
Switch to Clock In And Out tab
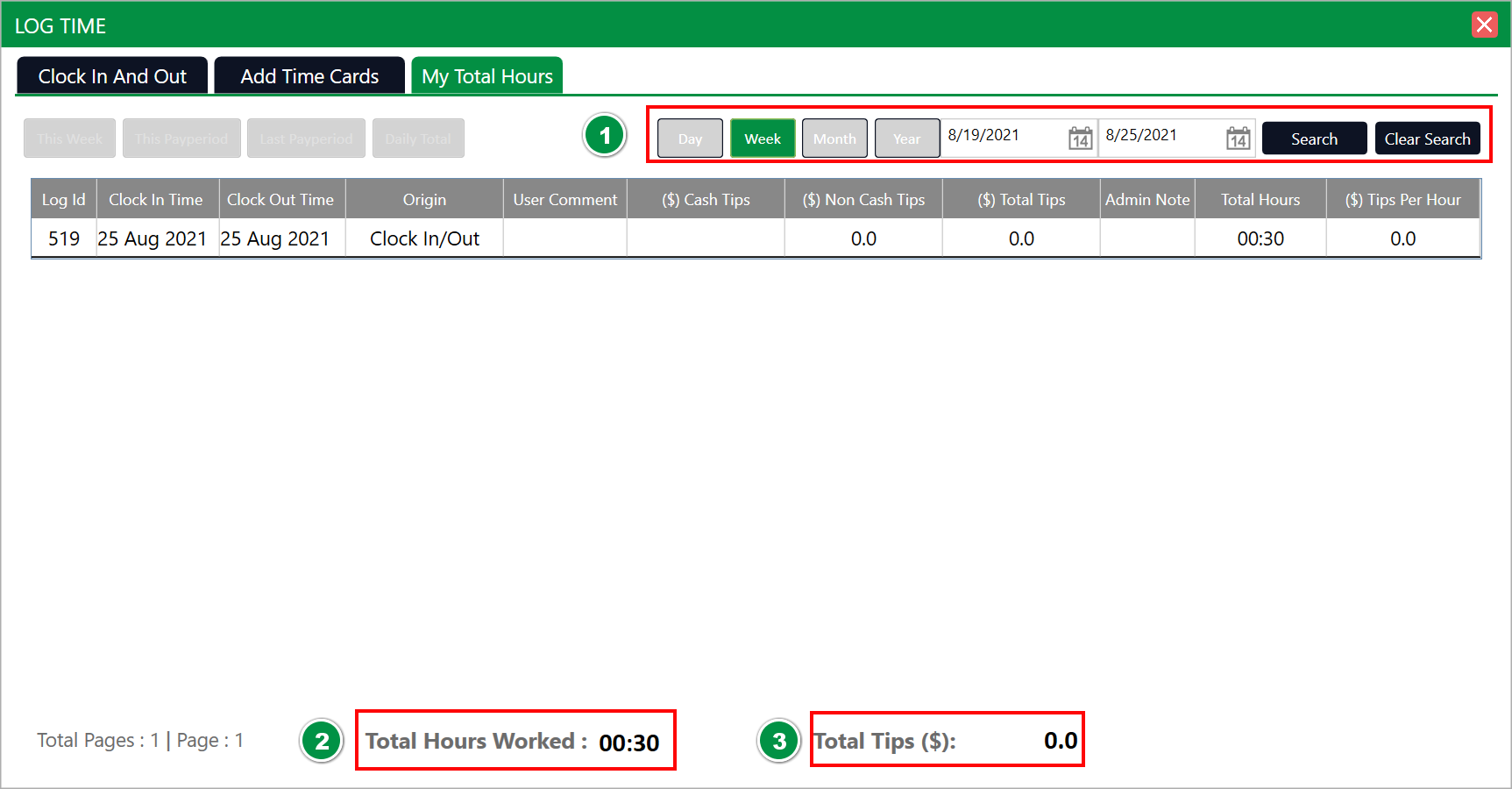pos(112,76)
